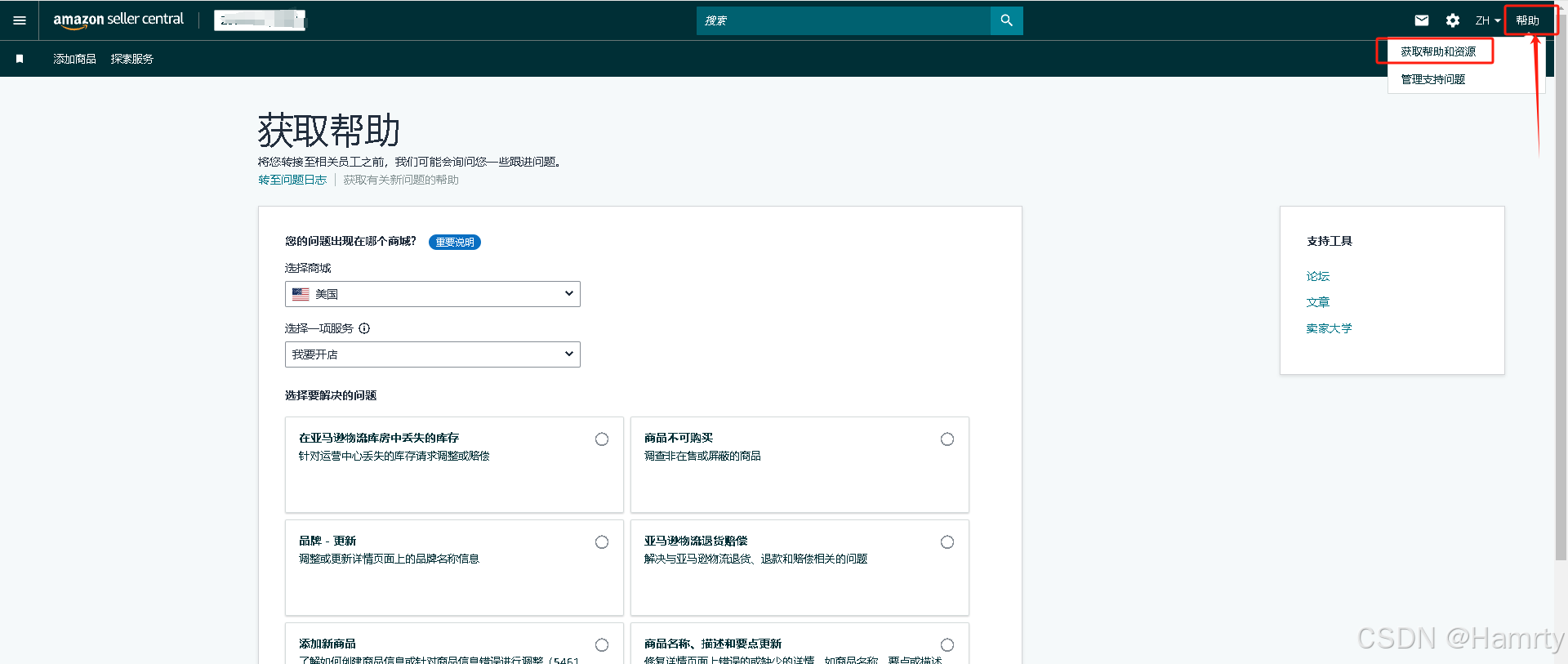
Task: Click the 选择要解决的问题 label
Action: click(x=331, y=395)
